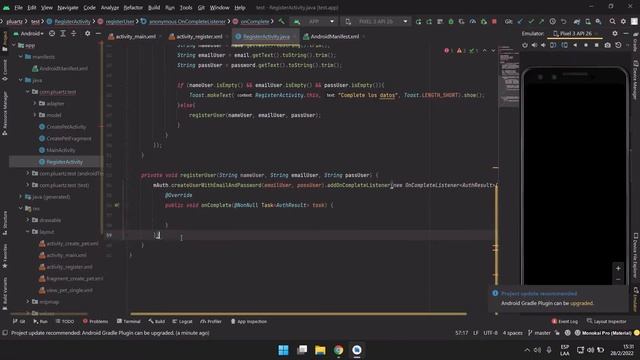Open Search Everywhere magnifier icon
640x360 pixels.
click(612, 21)
